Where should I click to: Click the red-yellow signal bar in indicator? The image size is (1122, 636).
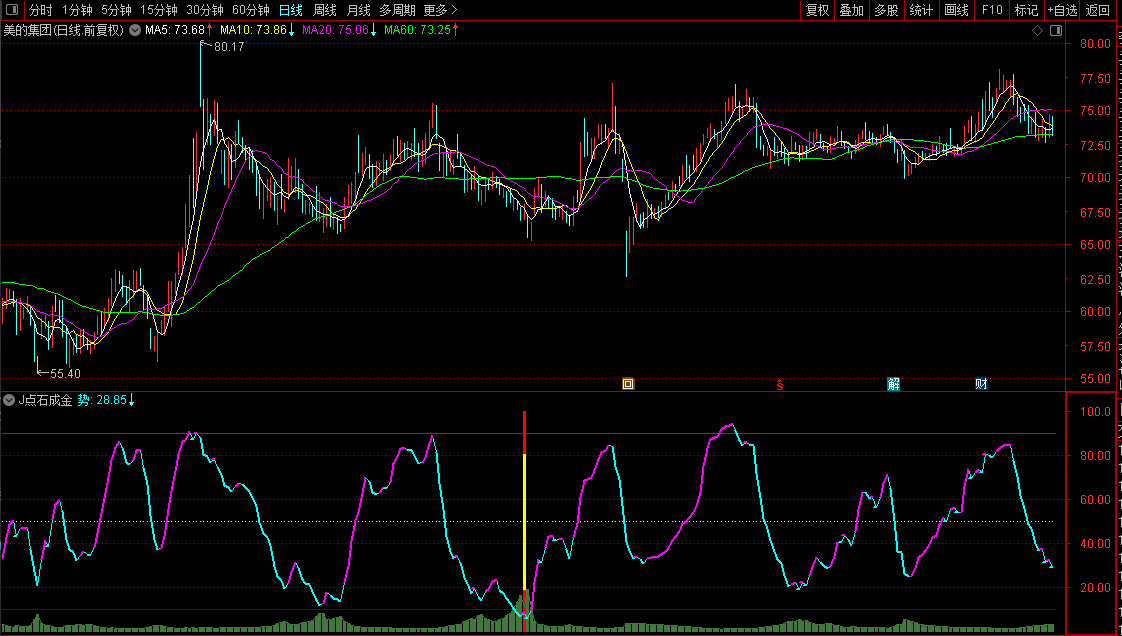click(x=524, y=520)
